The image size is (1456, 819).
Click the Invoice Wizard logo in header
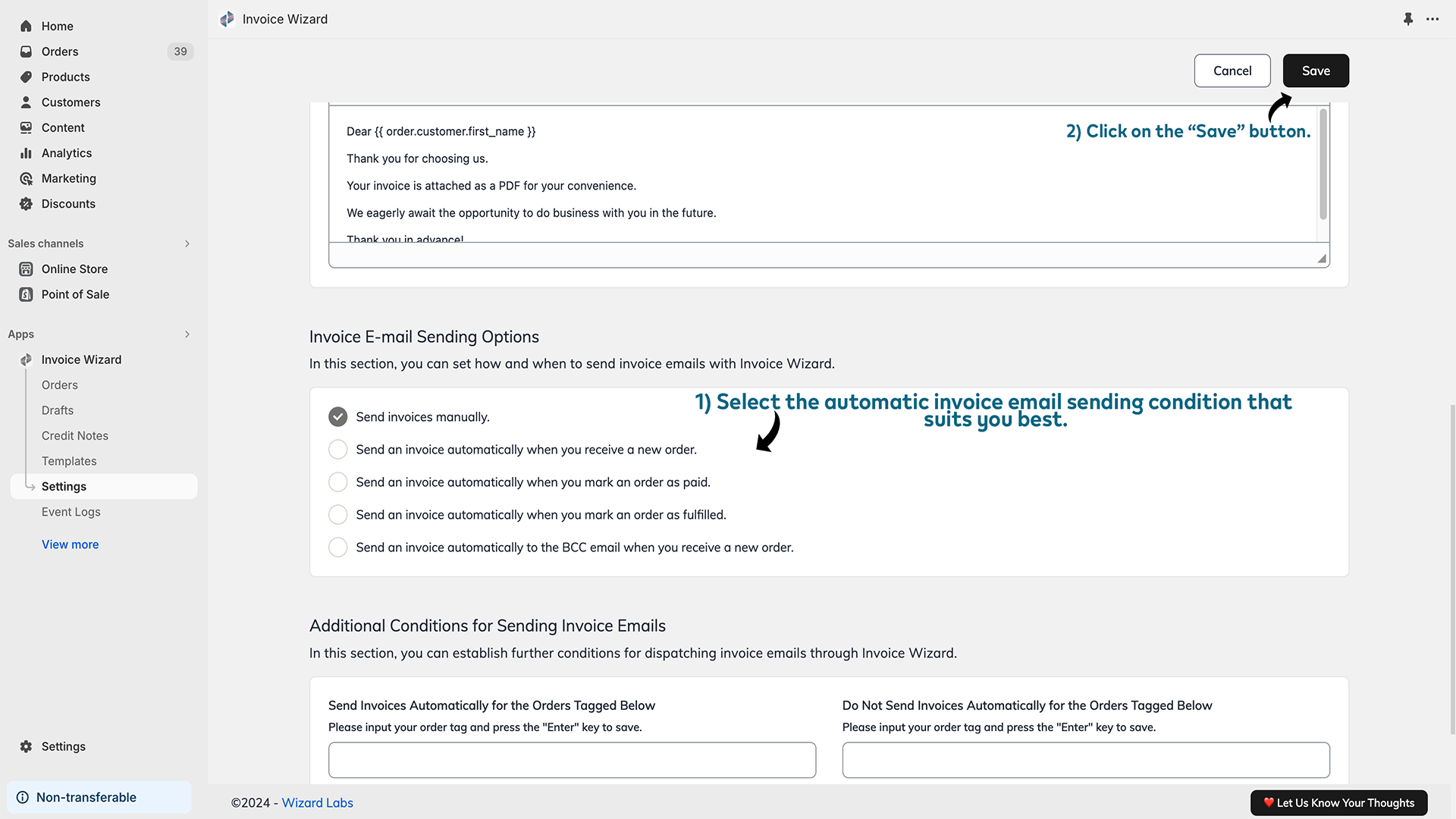[x=227, y=19]
